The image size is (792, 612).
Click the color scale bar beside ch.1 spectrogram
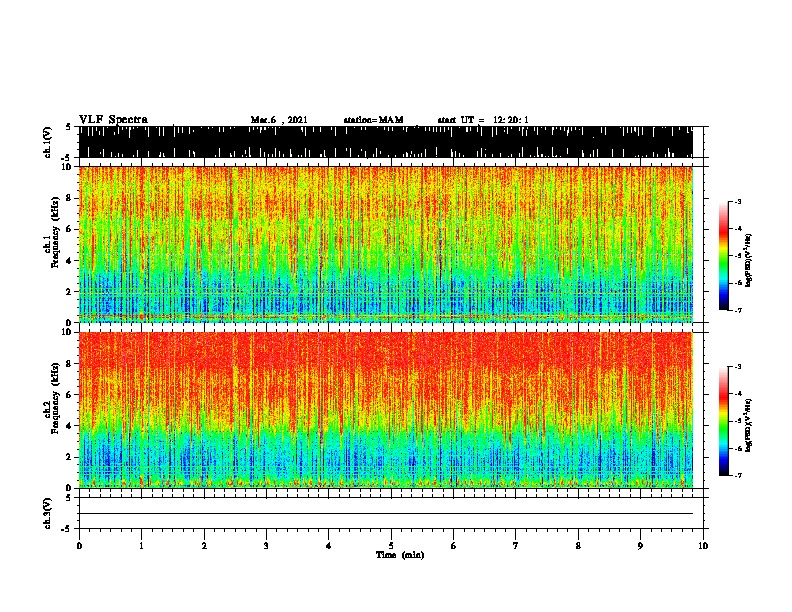pyautogui.click(x=724, y=256)
